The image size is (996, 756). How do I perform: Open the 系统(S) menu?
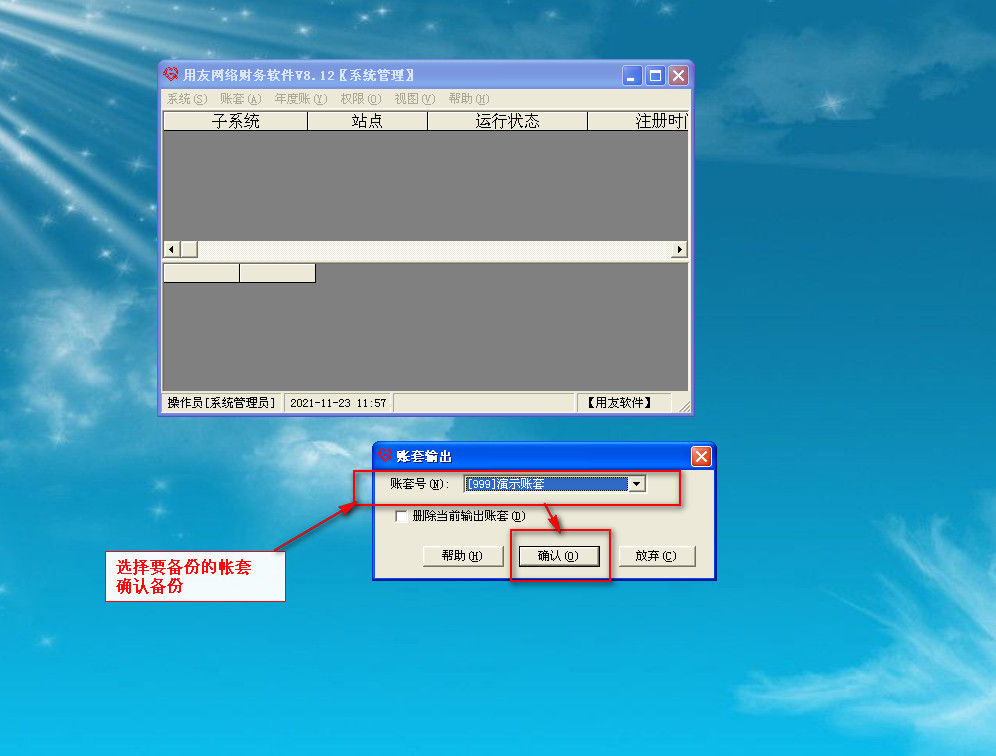tap(186, 99)
